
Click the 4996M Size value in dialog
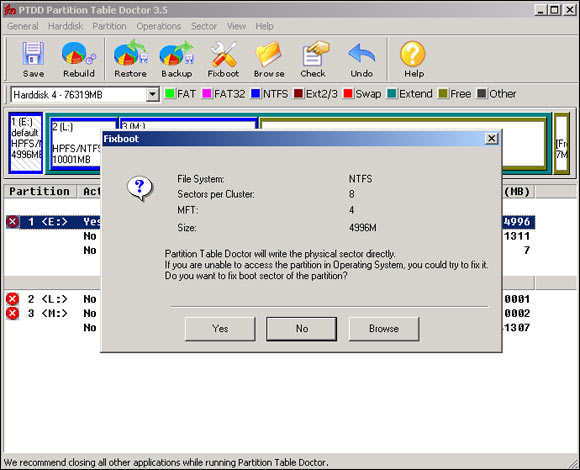pyautogui.click(x=362, y=227)
